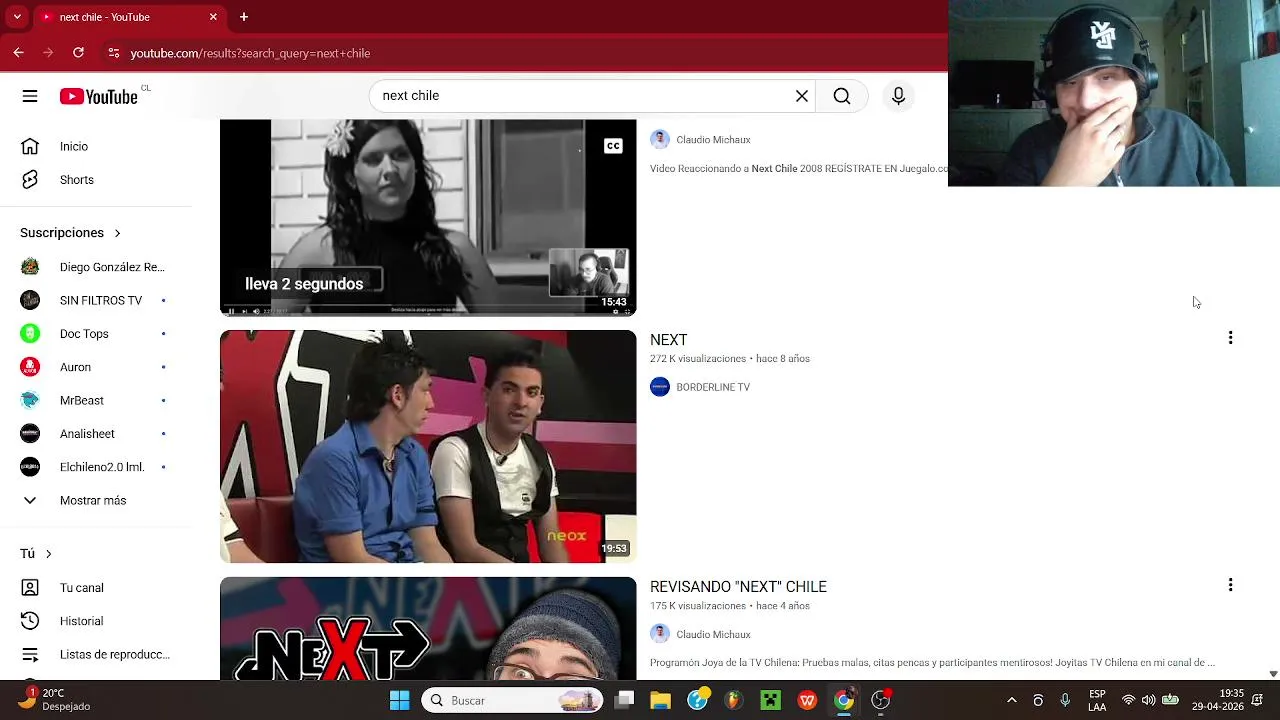Go back with the browser back arrow
The height and width of the screenshot is (720, 1280).
pyautogui.click(x=19, y=53)
